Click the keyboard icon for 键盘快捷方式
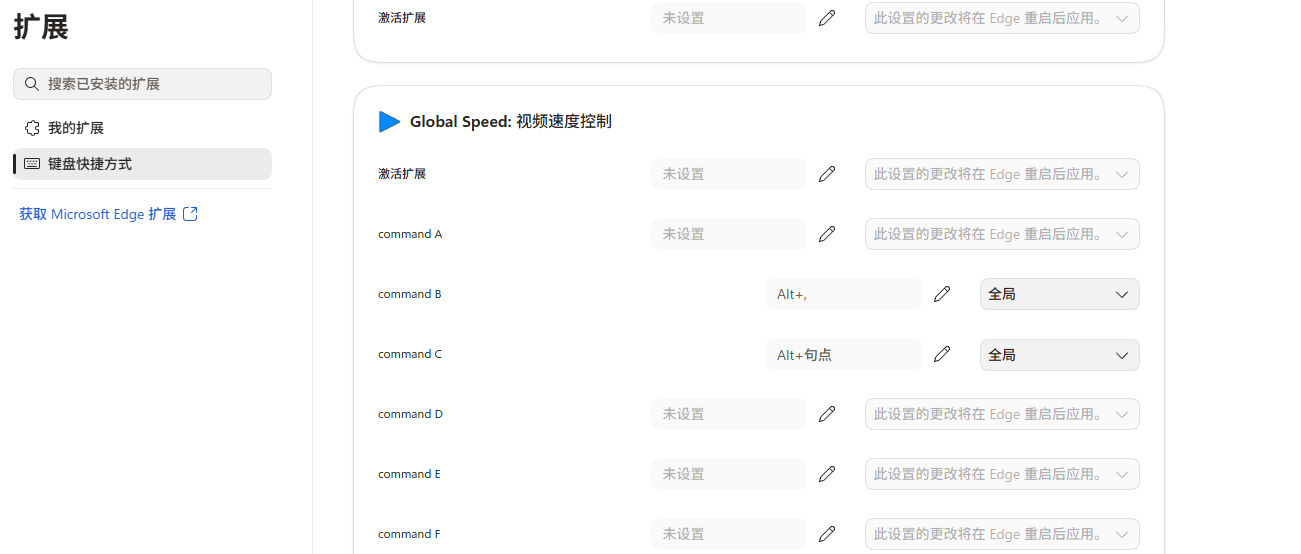 (x=32, y=164)
